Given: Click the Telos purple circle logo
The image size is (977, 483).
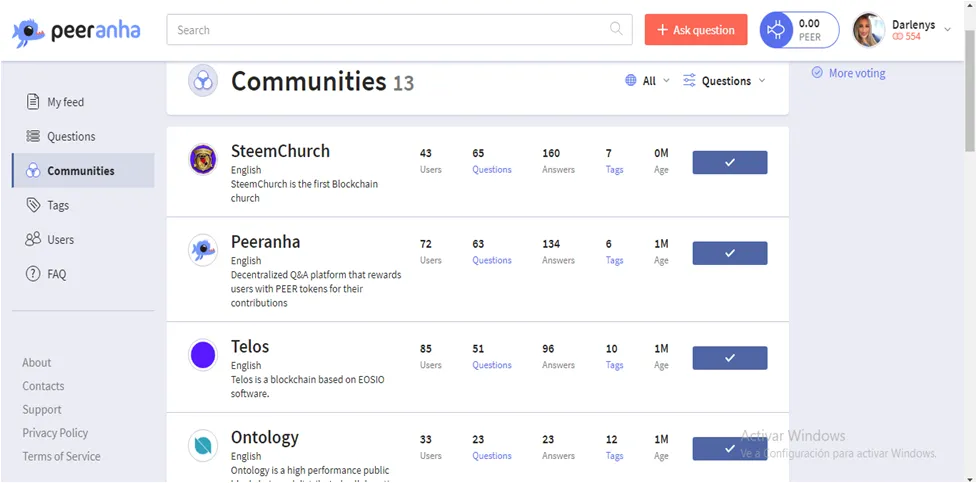Looking at the screenshot, I should [203, 355].
